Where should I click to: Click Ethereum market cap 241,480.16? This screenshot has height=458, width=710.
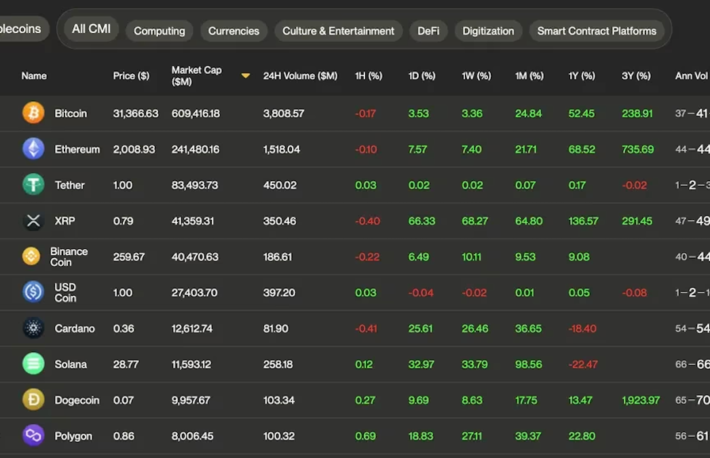tap(195, 149)
